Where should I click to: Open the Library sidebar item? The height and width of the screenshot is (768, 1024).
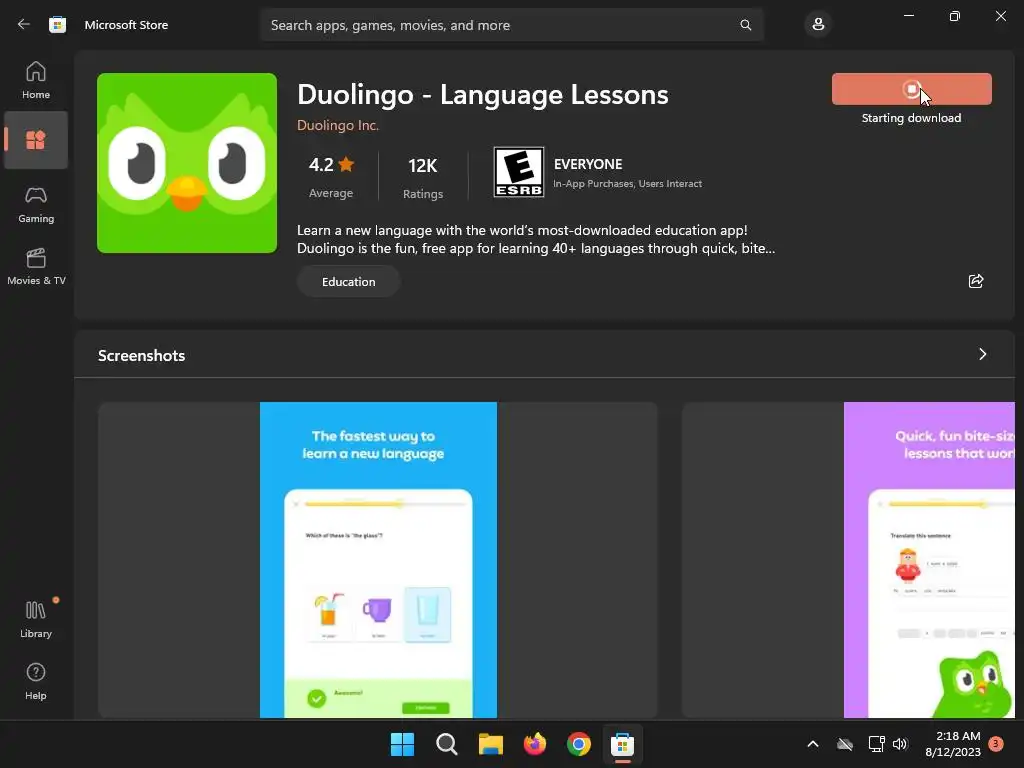pyautogui.click(x=36, y=619)
